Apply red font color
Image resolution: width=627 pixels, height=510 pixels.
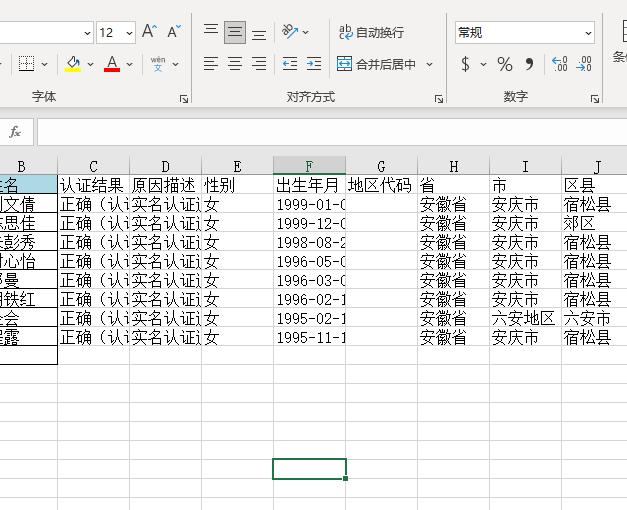(112, 64)
